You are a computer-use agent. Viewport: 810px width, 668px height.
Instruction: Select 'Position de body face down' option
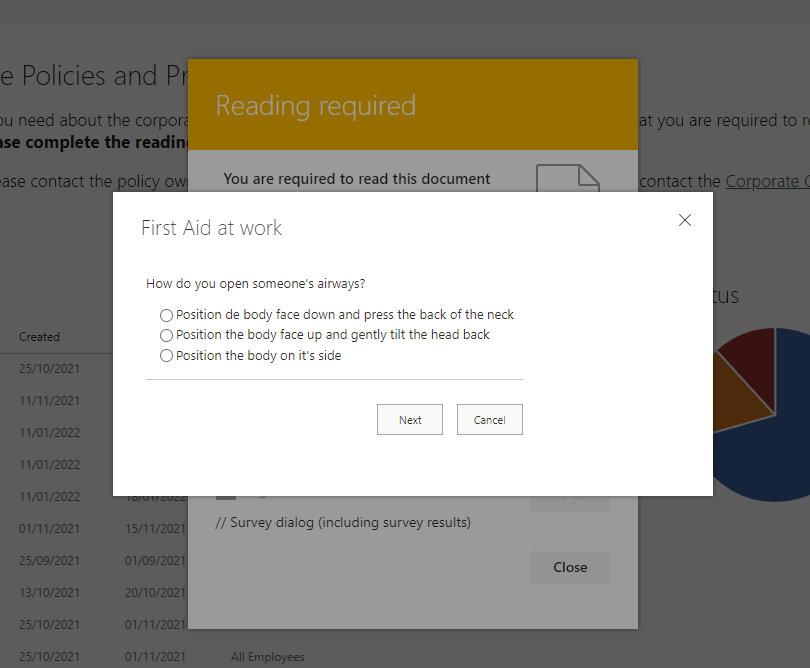coord(166,315)
